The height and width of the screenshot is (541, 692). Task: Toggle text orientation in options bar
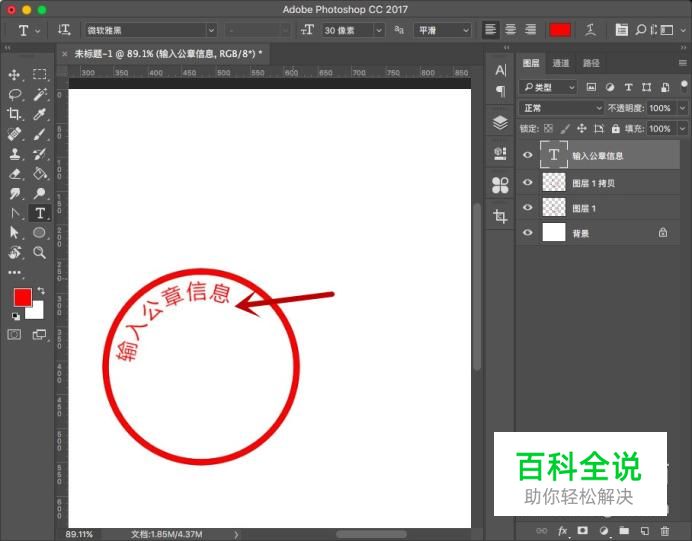[x=64, y=30]
